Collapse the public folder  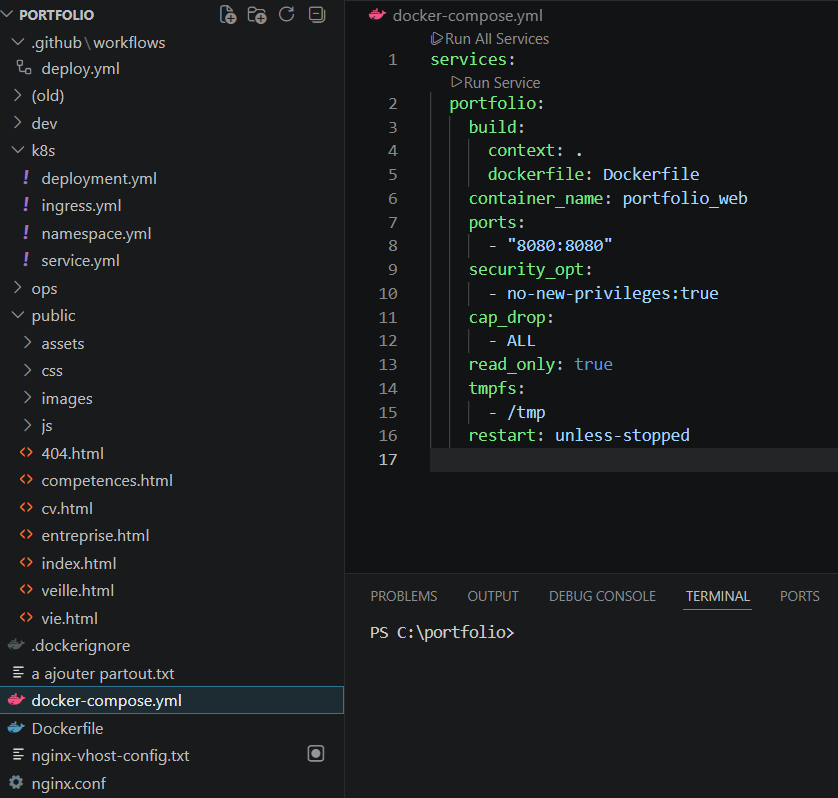pyautogui.click(x=18, y=315)
